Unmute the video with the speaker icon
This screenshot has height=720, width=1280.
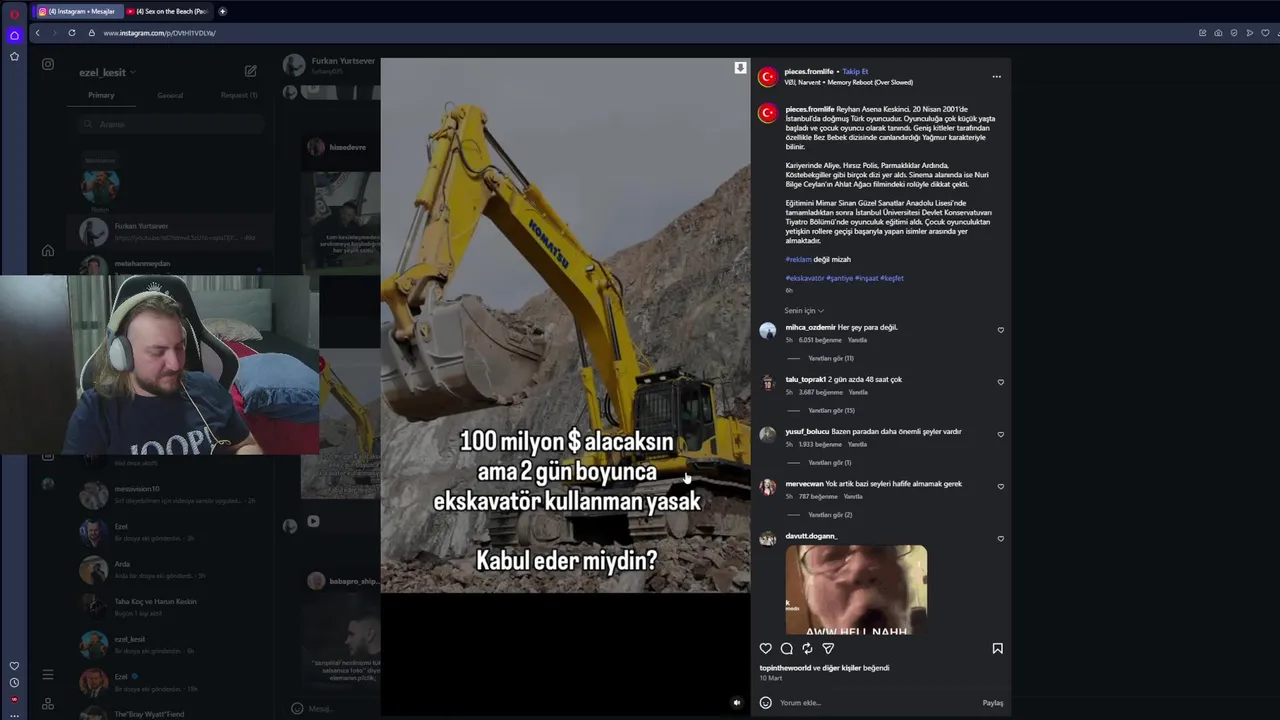click(737, 703)
